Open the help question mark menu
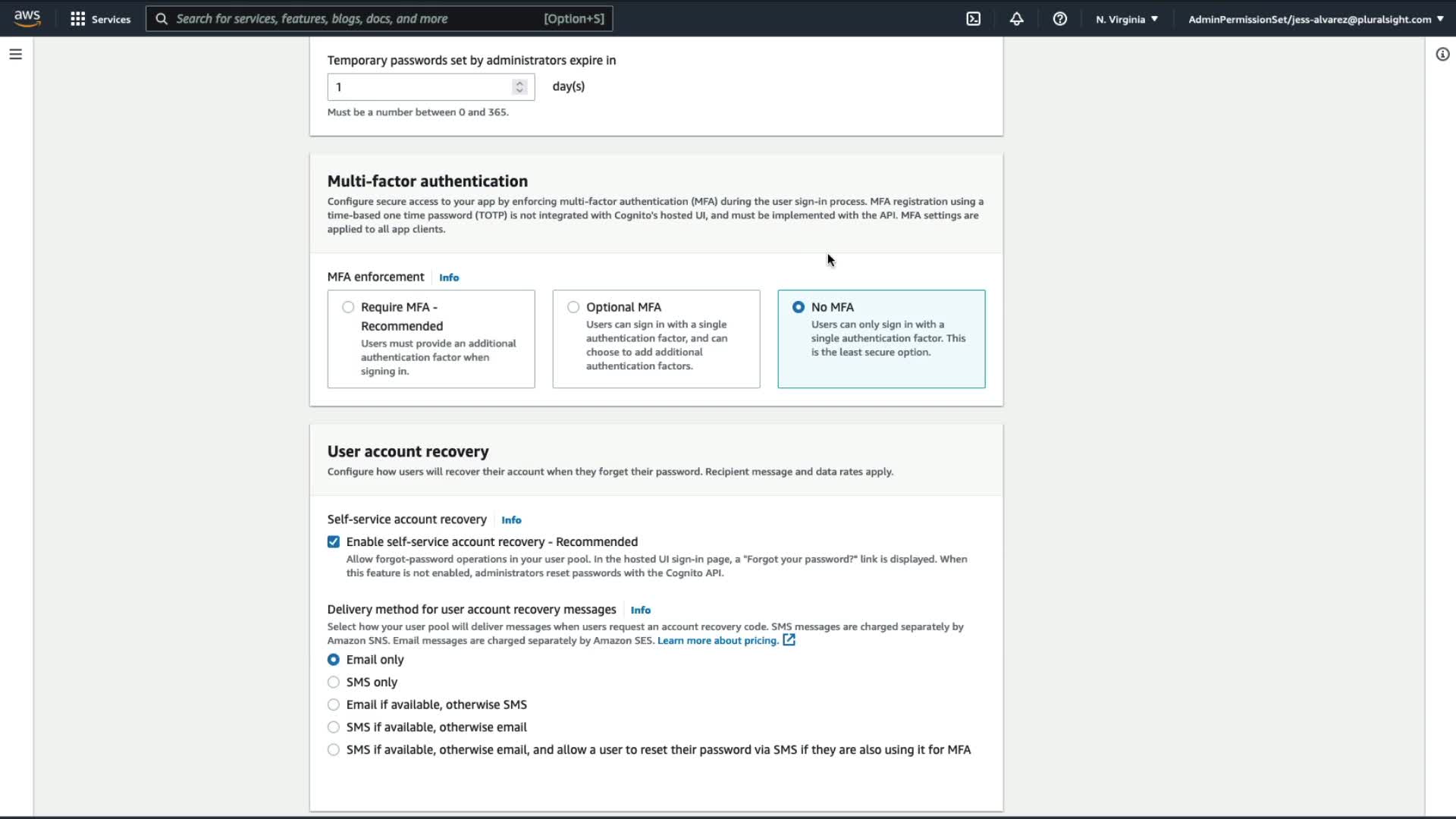1456x819 pixels. click(1059, 19)
